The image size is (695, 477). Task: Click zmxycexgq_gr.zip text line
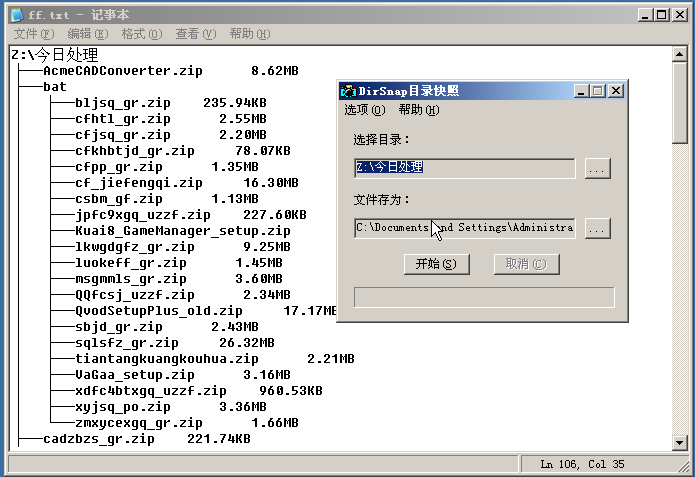tap(187, 422)
